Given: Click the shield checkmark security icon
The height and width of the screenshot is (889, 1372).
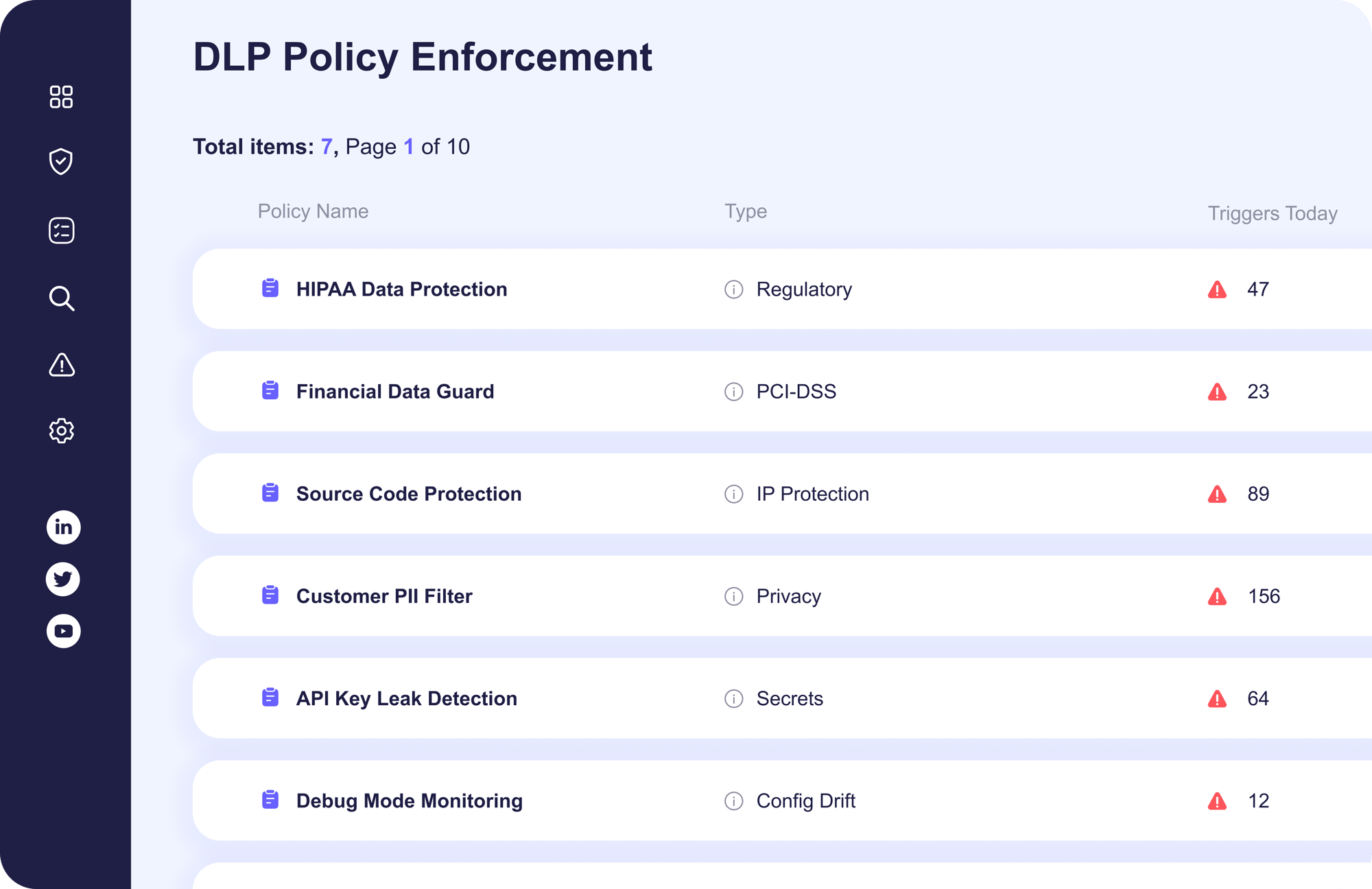Looking at the screenshot, I should click(61, 161).
